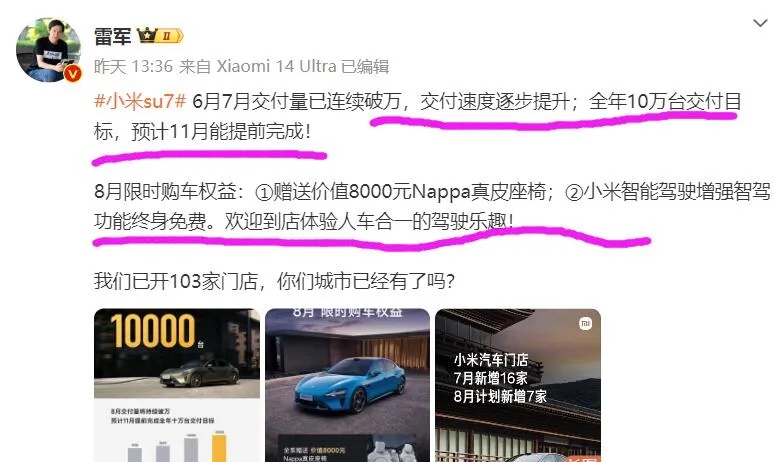The height and width of the screenshot is (462, 774).
Task: Click the 已编辑 edited label
Action: coord(365,66)
